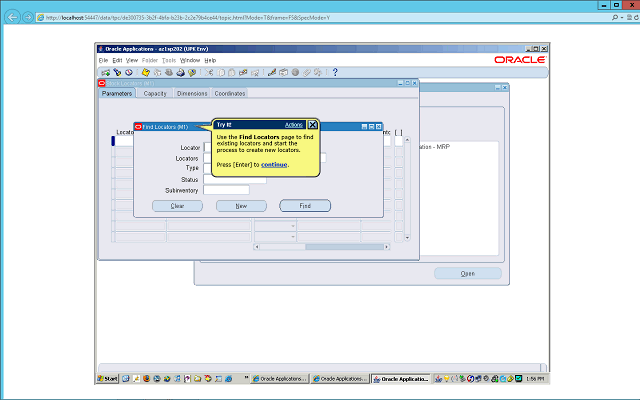Viewport: 640px width, 400px height.
Task: Click the Stock Locators scroll down arrow
Action: 407,238
